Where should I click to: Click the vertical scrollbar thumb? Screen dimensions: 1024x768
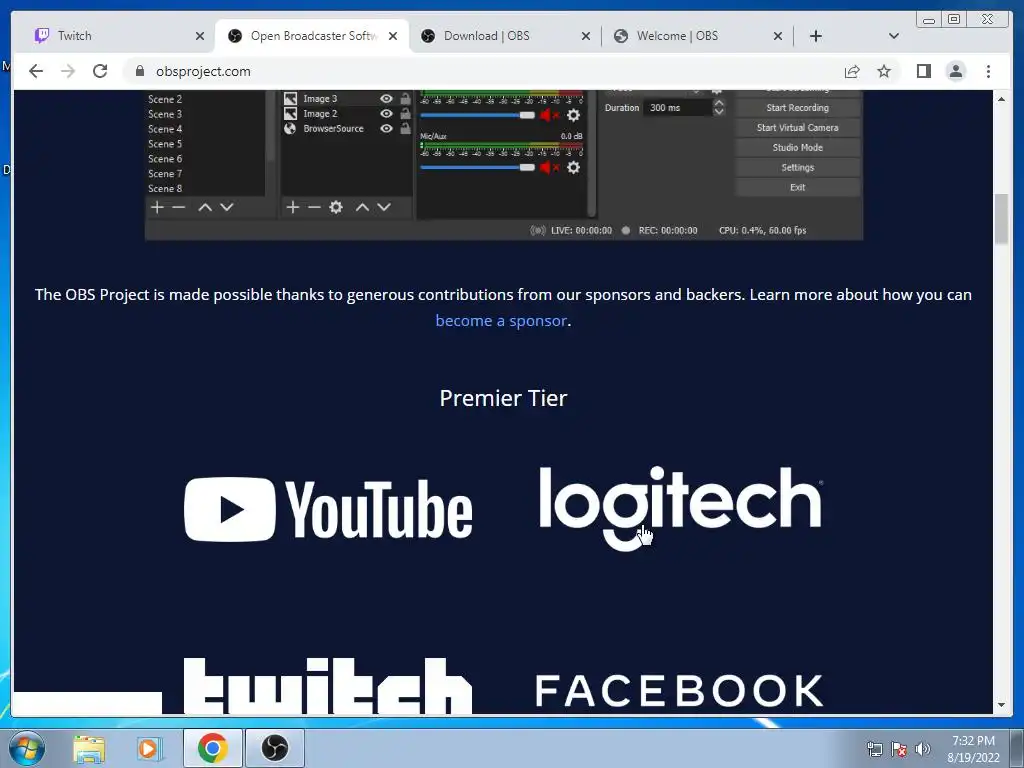point(1001,219)
